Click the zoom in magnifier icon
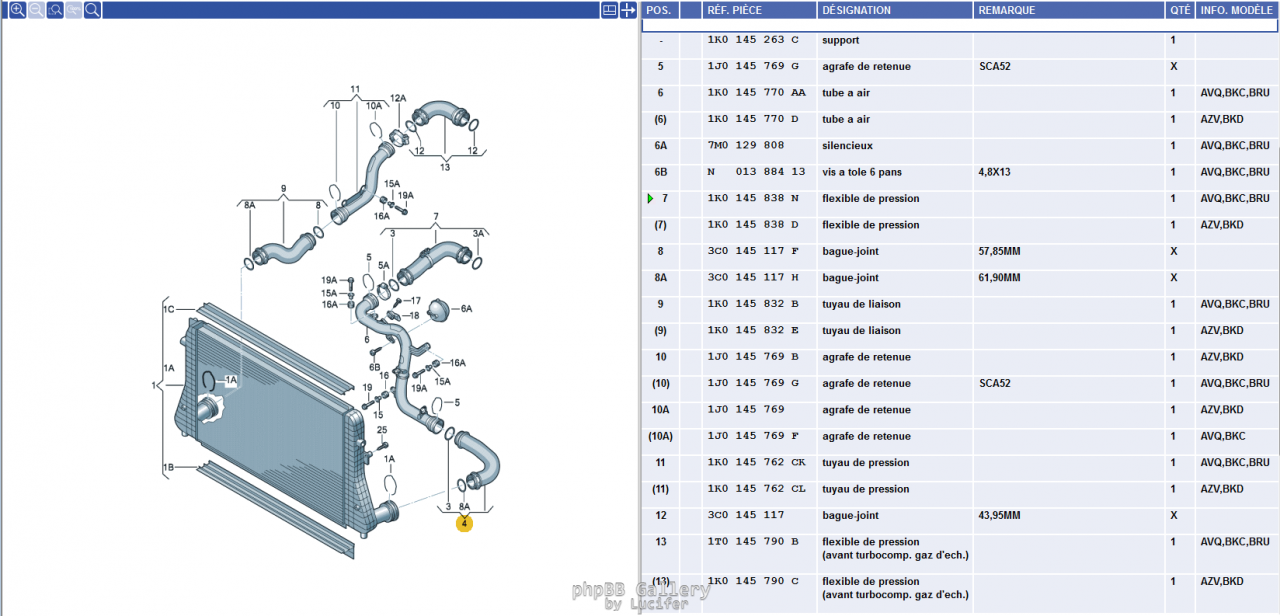 point(17,10)
